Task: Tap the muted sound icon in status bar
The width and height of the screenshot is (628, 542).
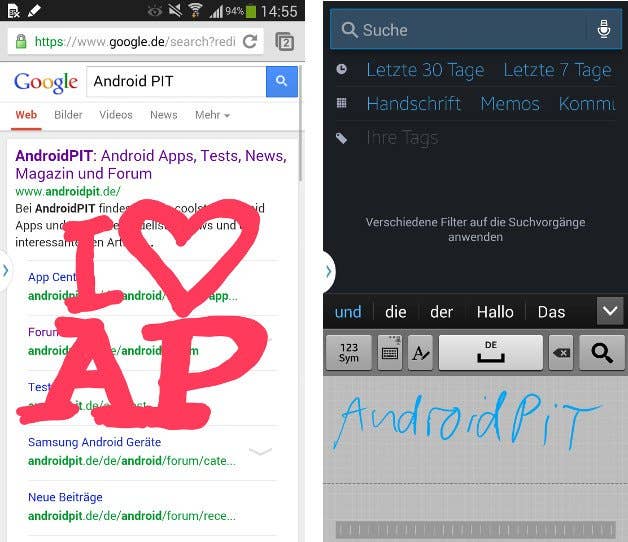Action: 175,11
